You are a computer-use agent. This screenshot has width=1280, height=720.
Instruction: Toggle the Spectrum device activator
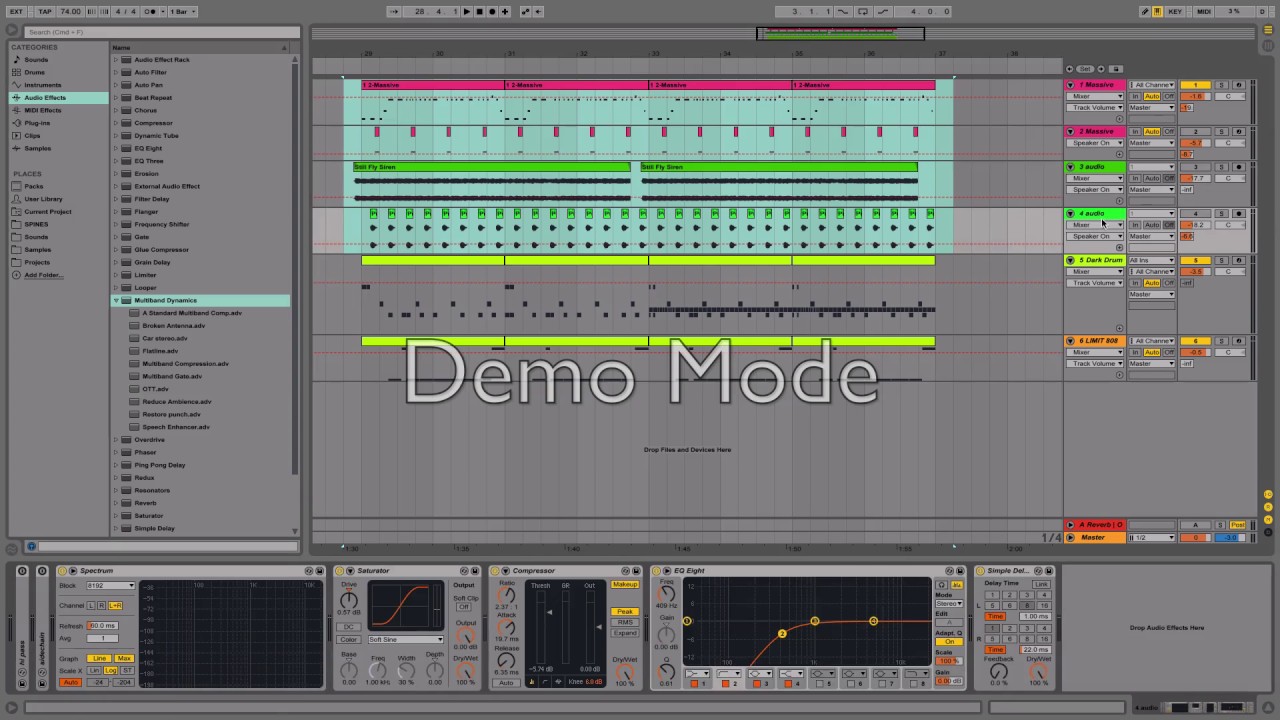point(62,571)
